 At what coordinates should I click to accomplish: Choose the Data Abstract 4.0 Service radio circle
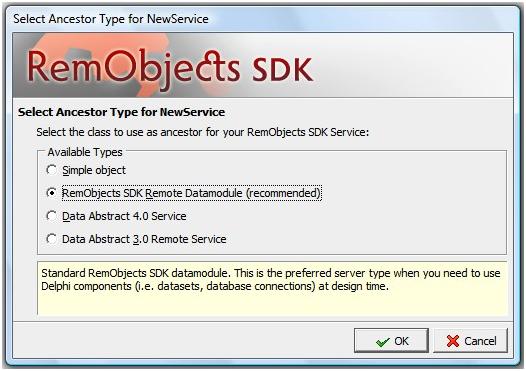tap(51, 216)
